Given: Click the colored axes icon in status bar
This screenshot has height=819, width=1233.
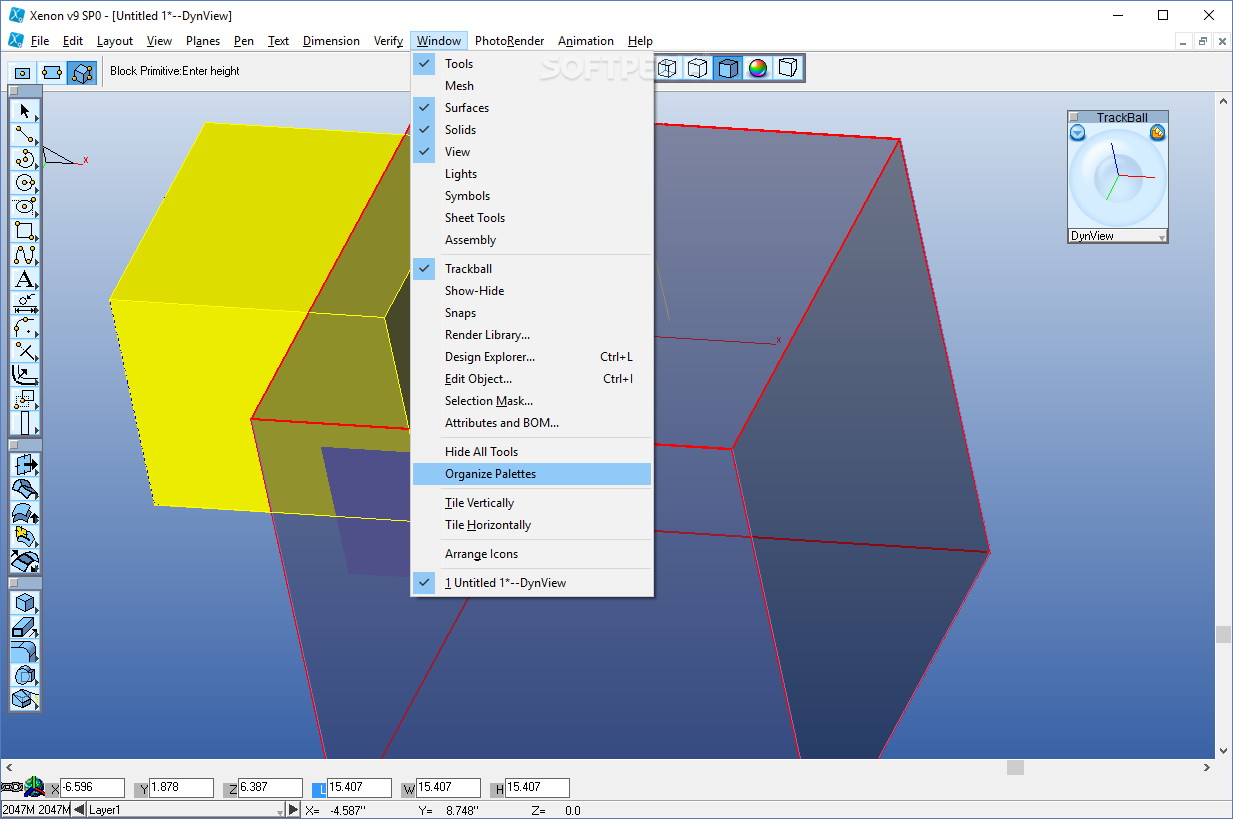Looking at the screenshot, I should click(x=35, y=787).
